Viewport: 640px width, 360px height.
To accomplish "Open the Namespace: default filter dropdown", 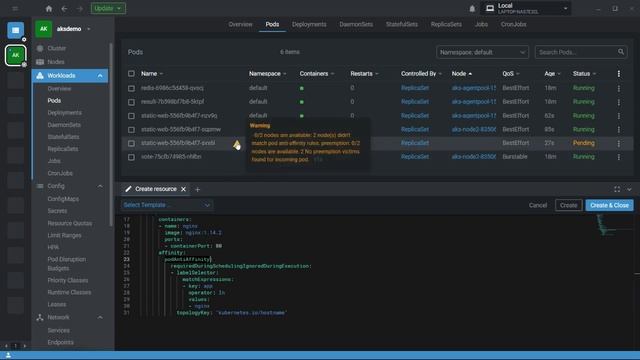I will (x=482, y=52).
